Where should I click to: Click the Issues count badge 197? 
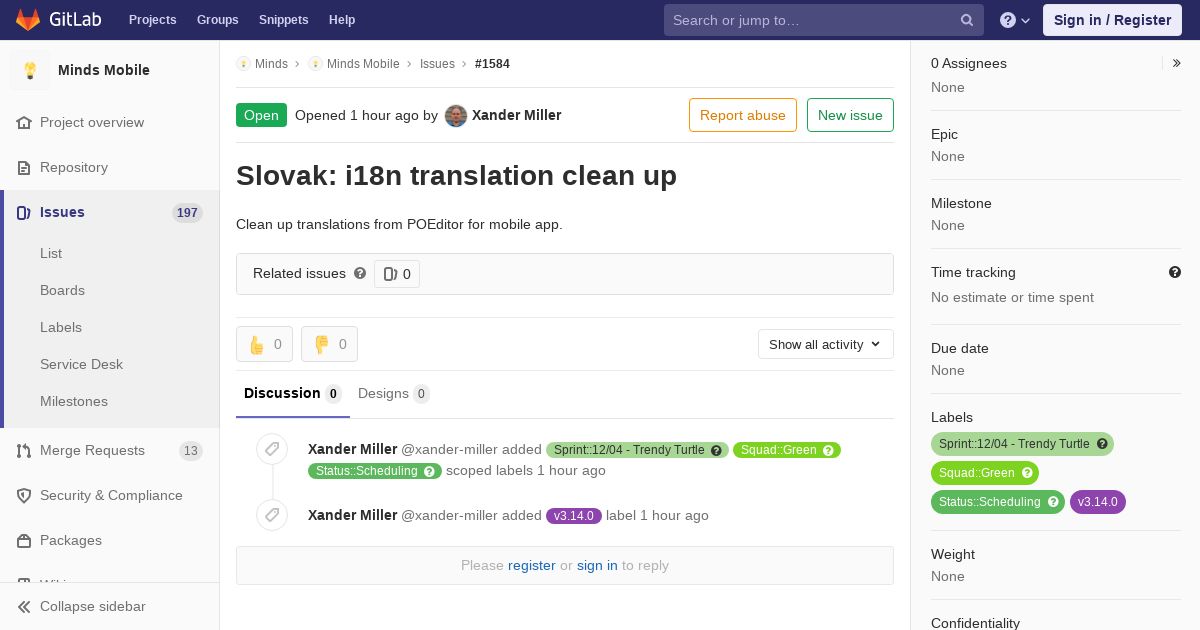tap(187, 212)
